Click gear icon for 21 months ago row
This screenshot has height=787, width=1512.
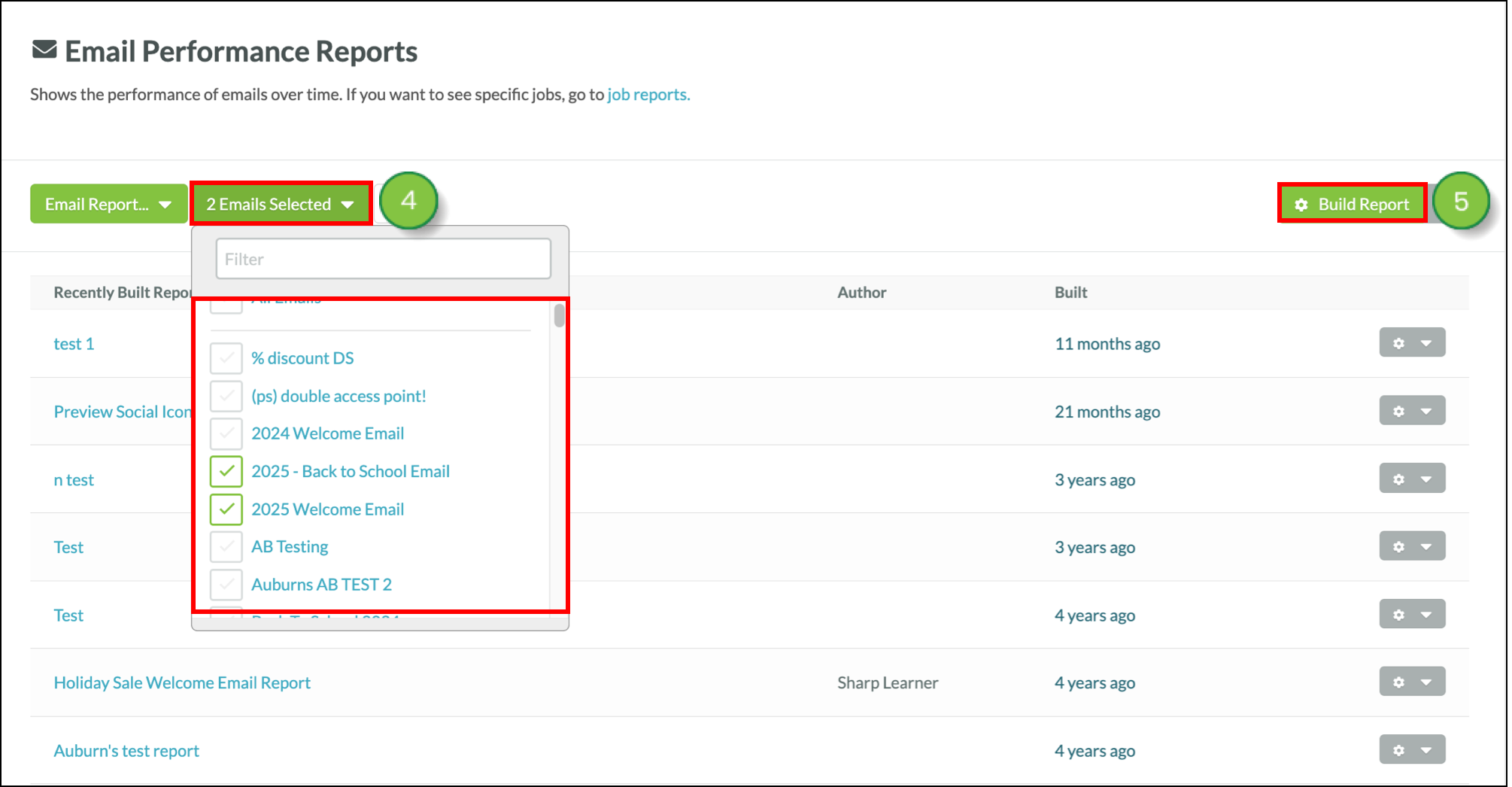tap(1398, 411)
